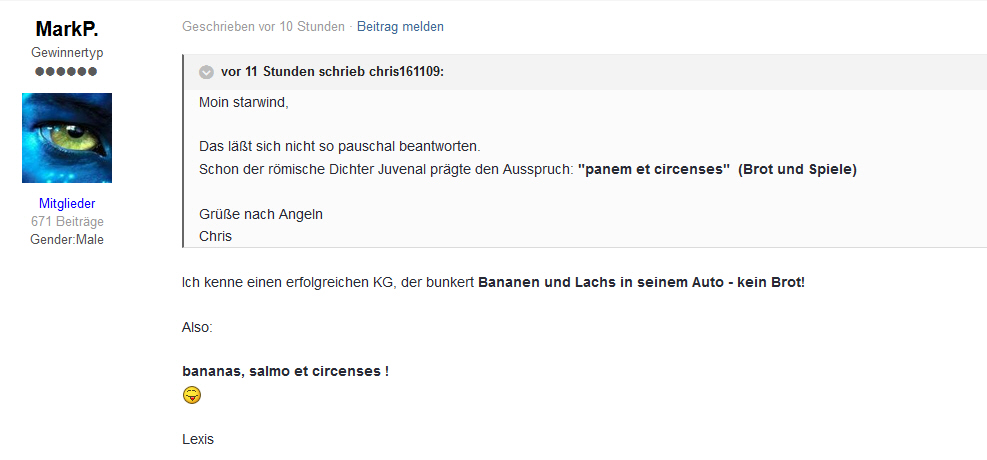
Task: Report the post via Beitrag melden
Action: [x=400, y=26]
